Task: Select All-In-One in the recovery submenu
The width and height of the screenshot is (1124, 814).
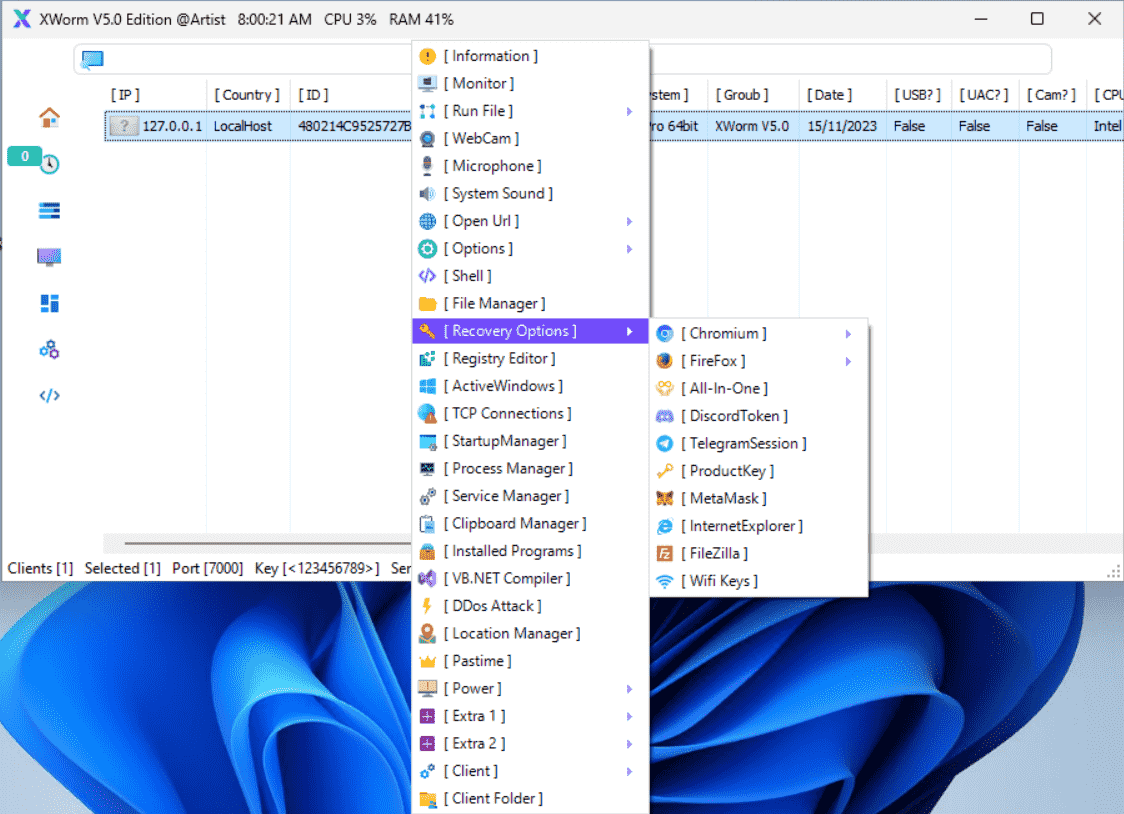Action: [759, 388]
